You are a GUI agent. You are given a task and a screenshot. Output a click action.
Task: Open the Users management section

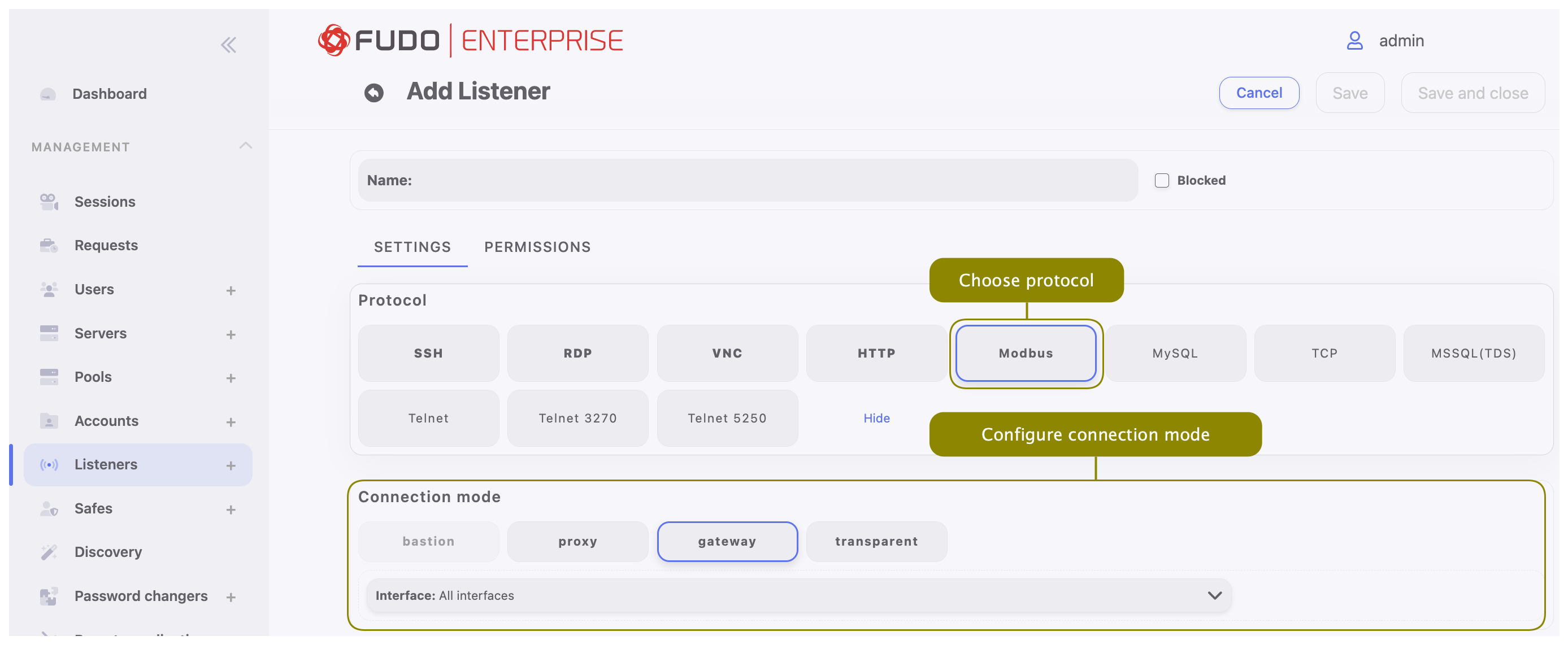pyautogui.click(x=94, y=289)
